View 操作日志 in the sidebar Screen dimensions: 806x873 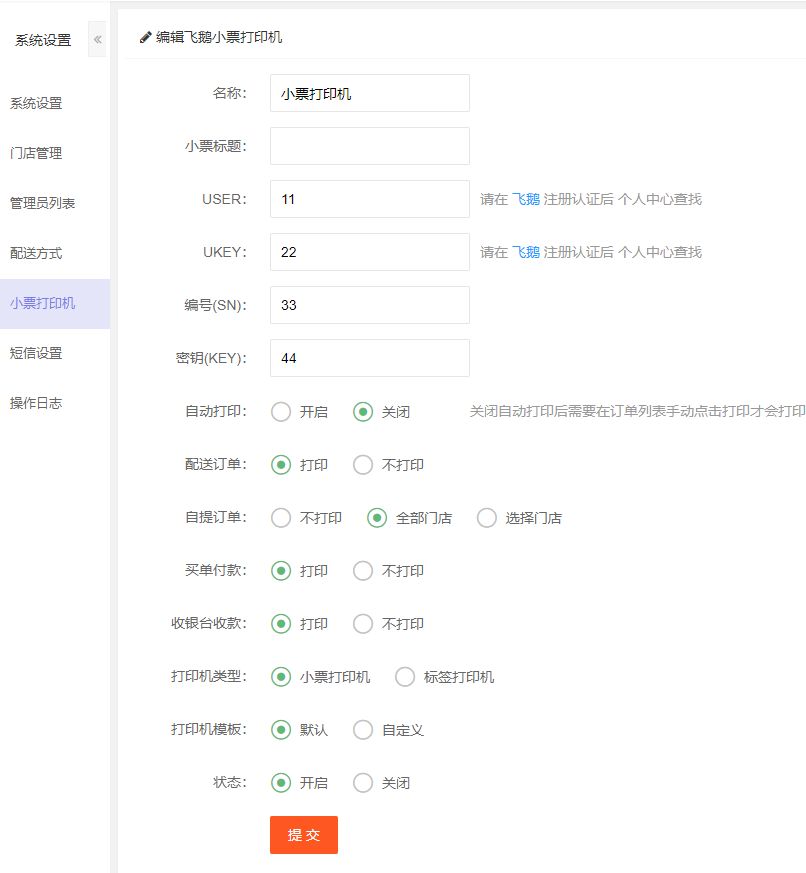tap(36, 403)
